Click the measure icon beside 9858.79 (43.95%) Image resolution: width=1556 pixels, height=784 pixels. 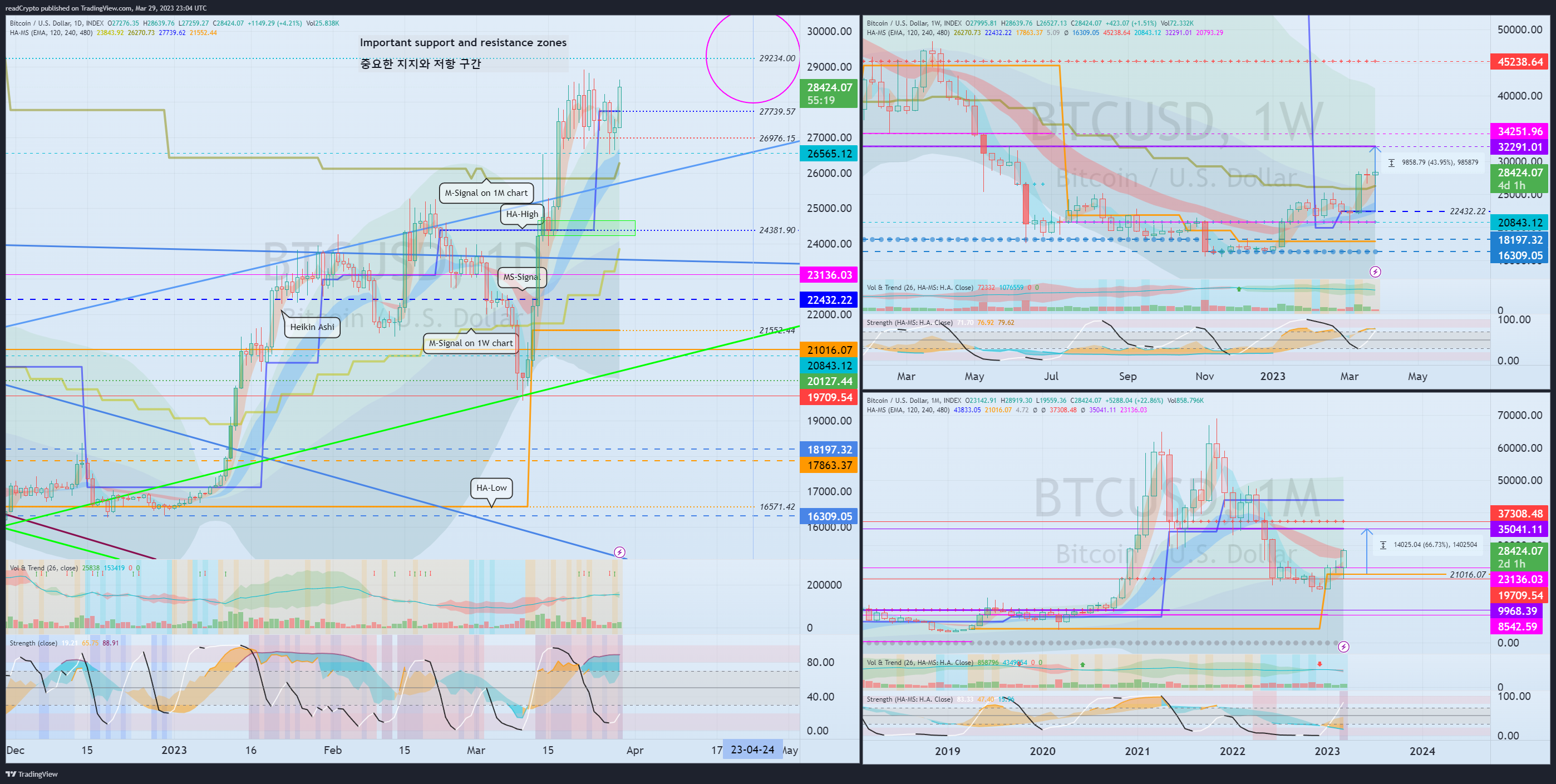(x=1392, y=162)
